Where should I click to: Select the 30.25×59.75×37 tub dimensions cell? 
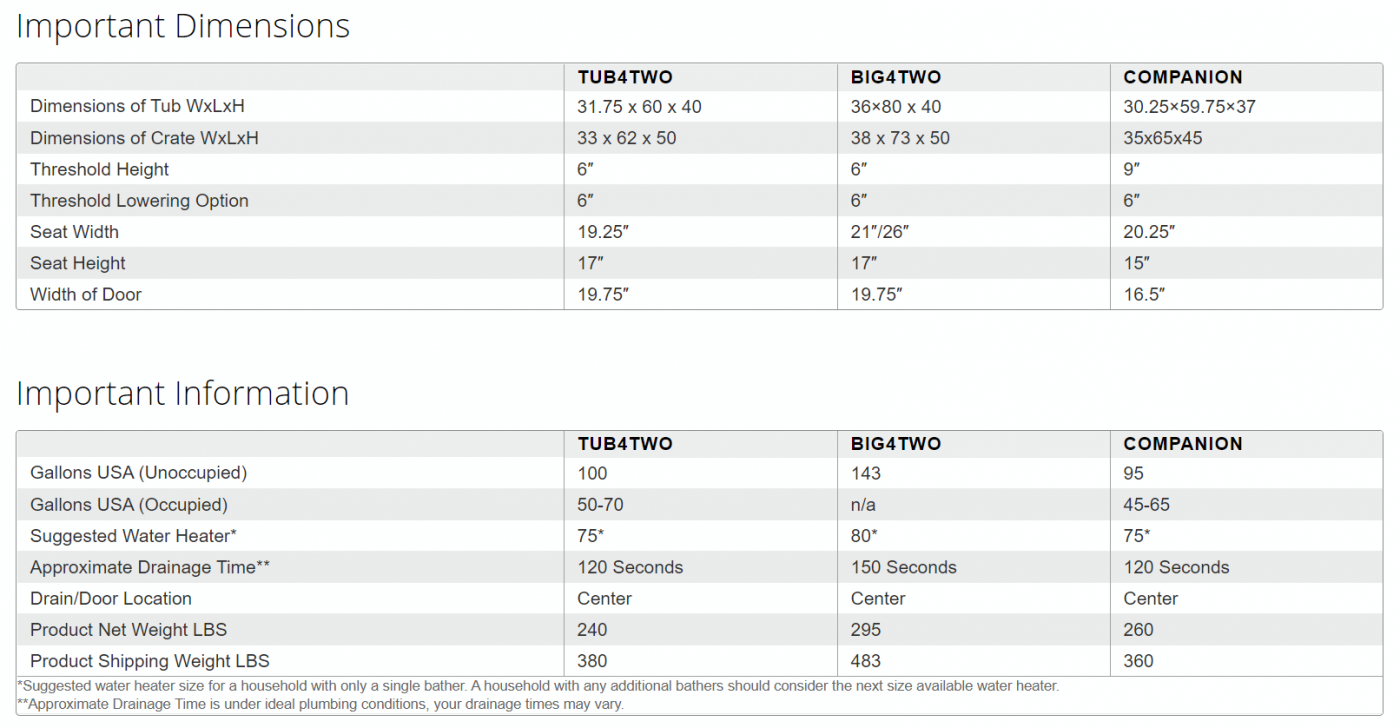tap(1189, 106)
